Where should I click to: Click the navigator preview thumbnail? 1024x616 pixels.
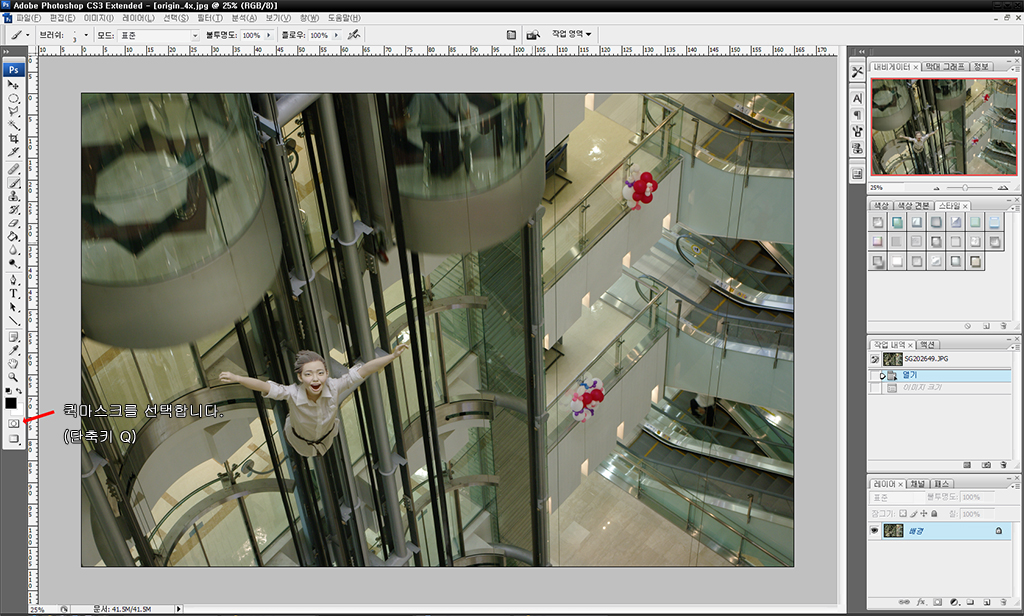(944, 127)
